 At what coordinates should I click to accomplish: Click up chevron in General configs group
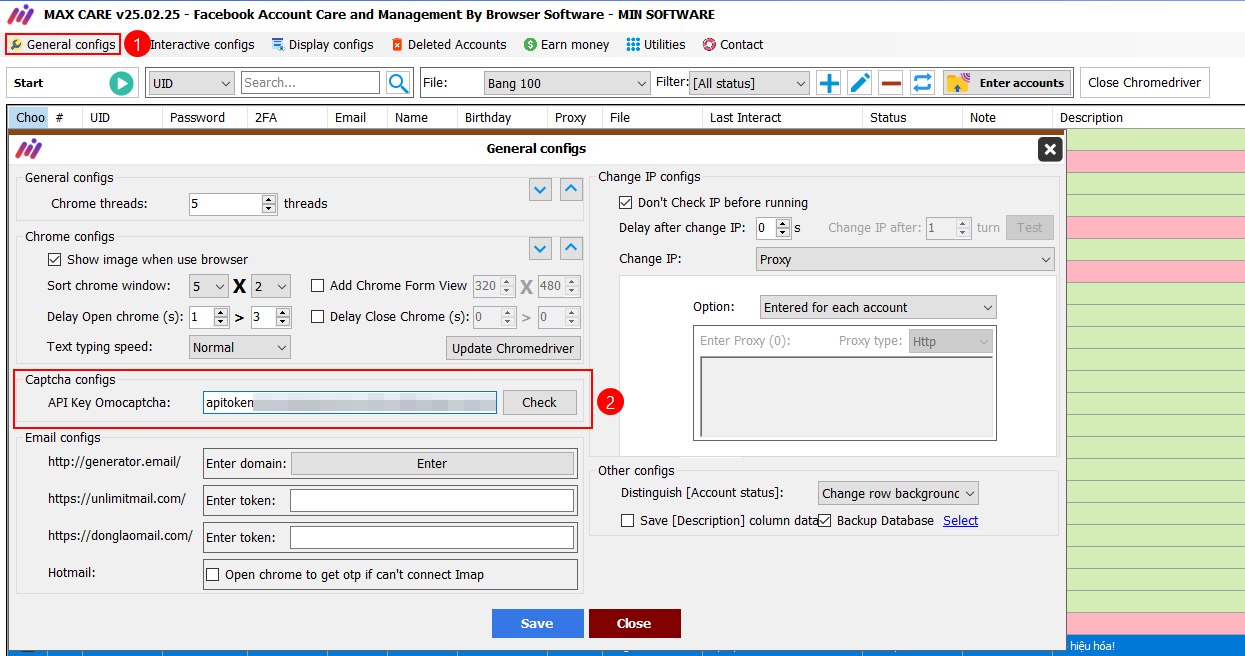pyautogui.click(x=571, y=189)
